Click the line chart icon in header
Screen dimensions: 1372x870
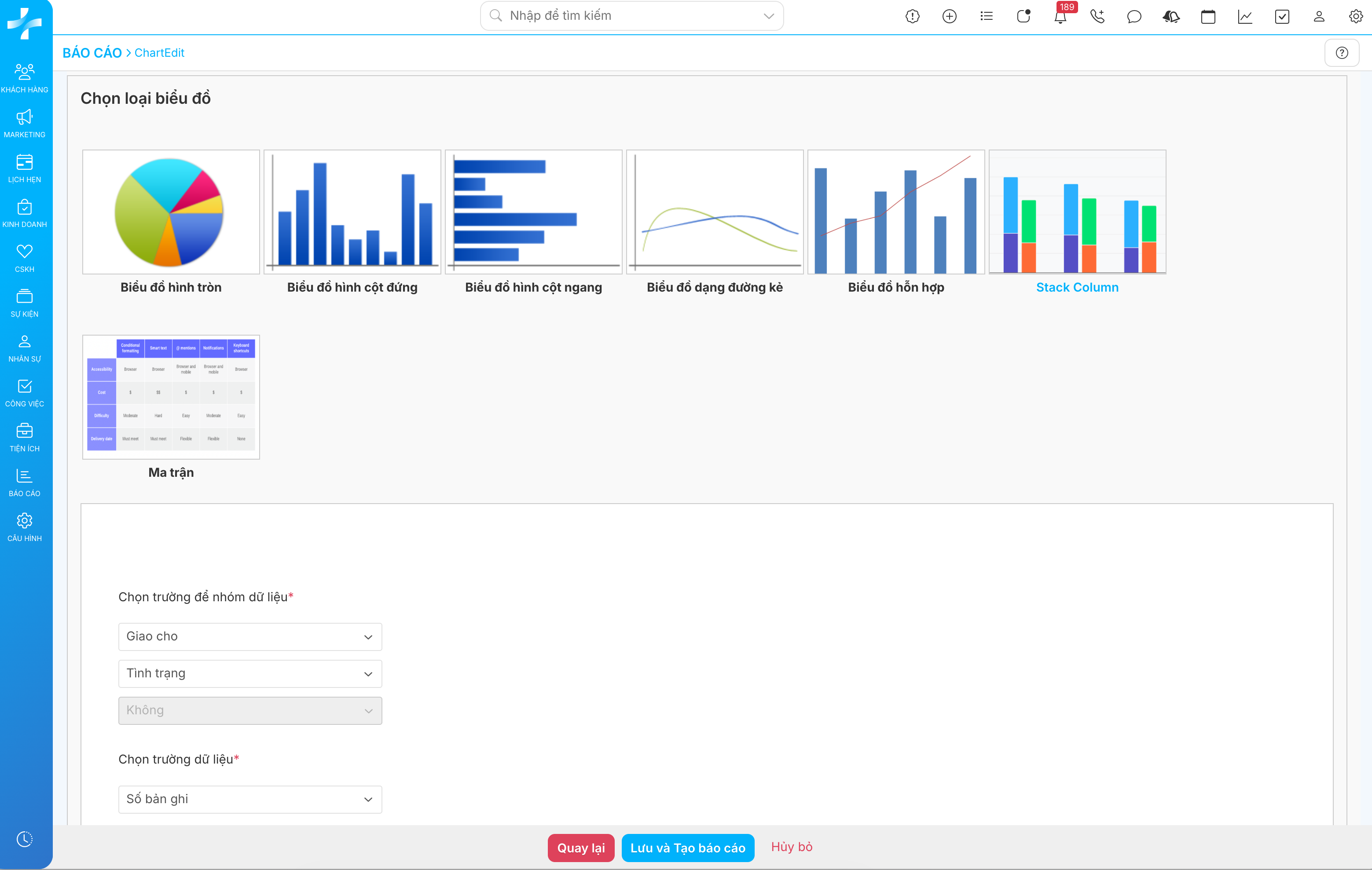[1245, 17]
